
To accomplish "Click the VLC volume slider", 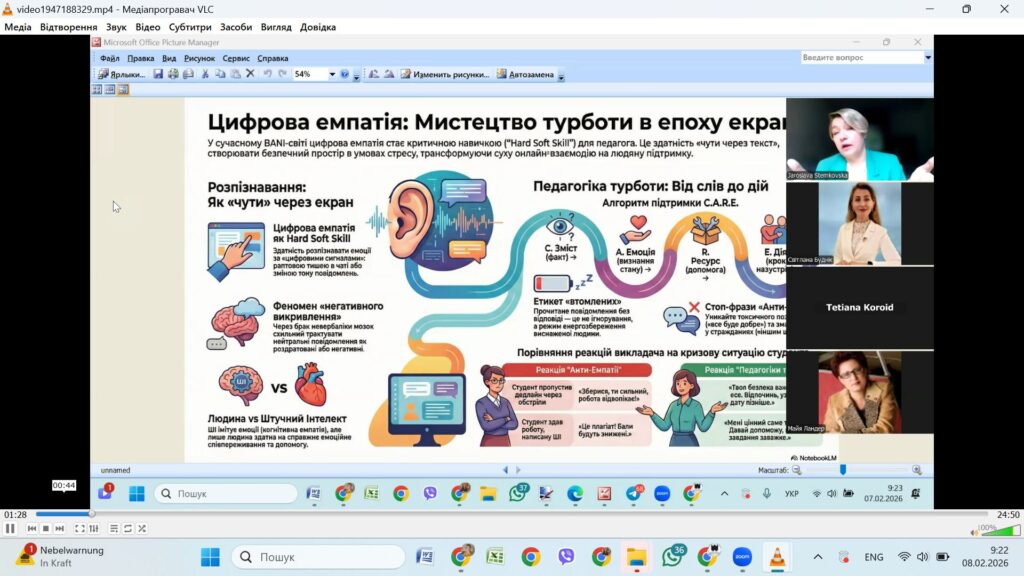I will pyautogui.click(x=995, y=528).
